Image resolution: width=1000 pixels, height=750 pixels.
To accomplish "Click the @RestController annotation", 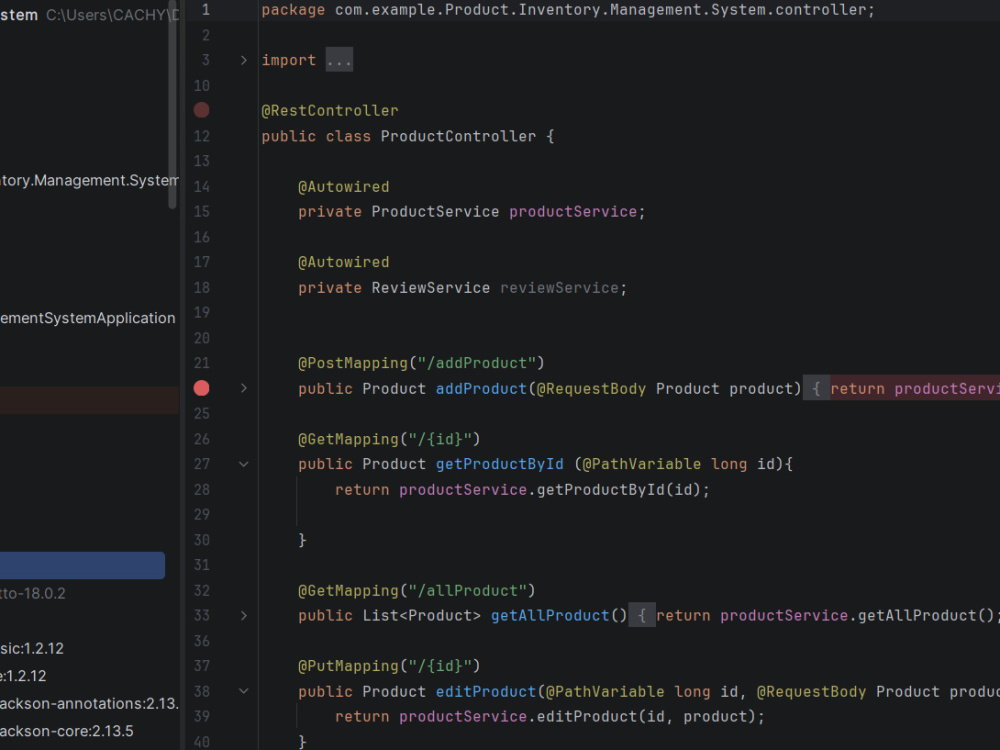I will tap(330, 110).
